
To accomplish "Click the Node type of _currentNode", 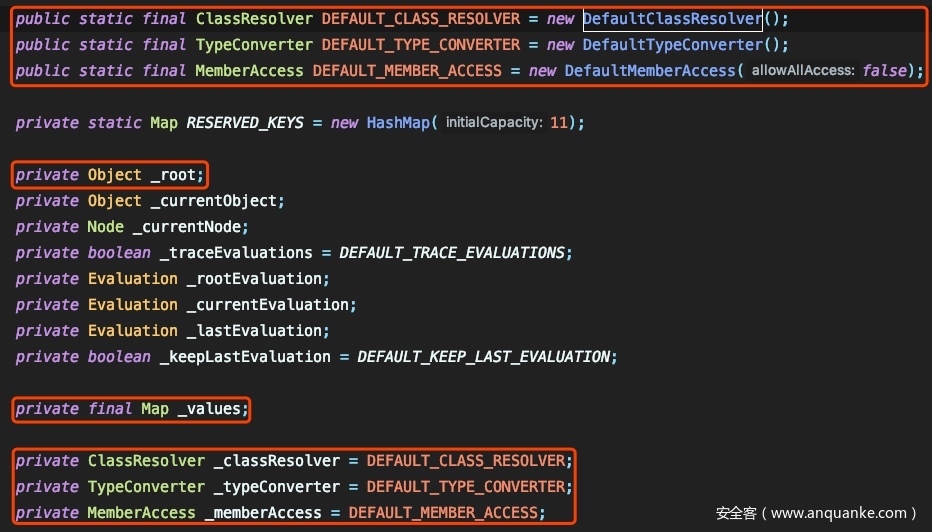I will tap(105, 227).
